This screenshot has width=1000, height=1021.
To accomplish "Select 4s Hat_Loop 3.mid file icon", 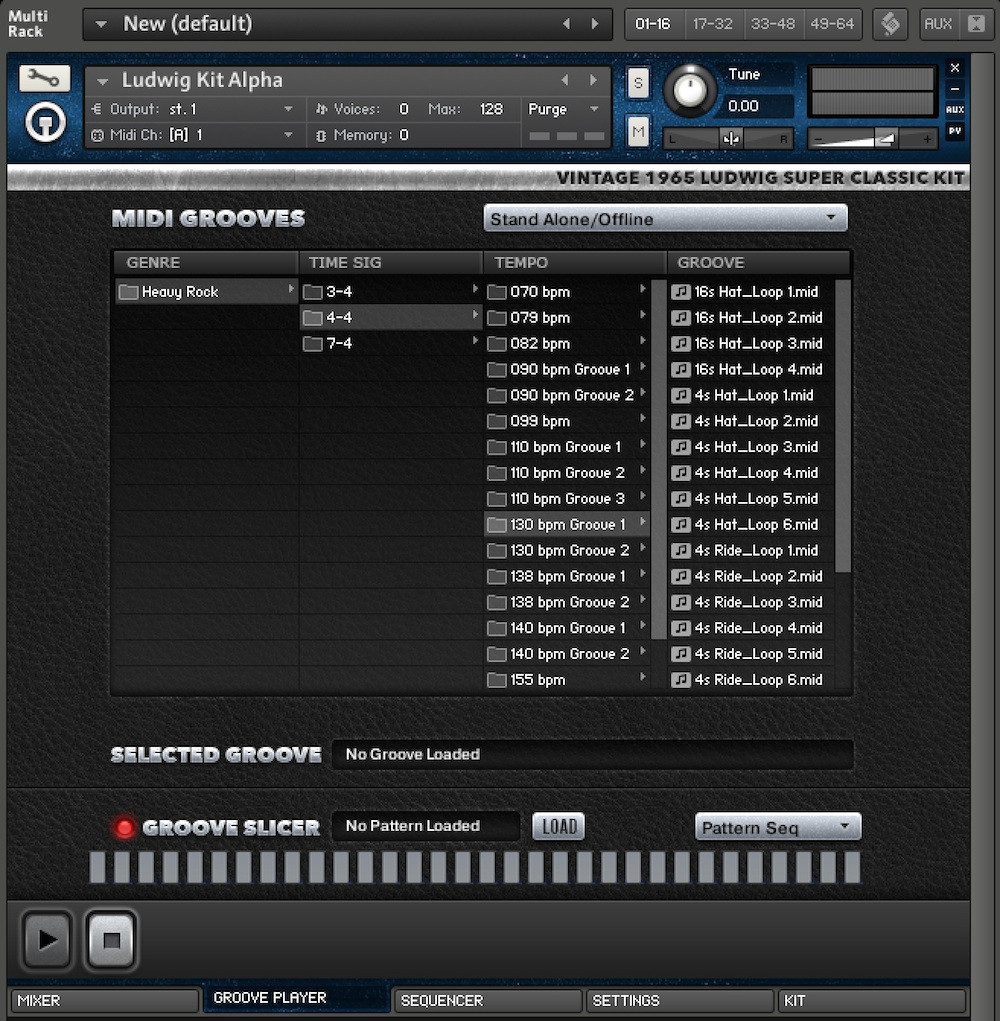I will click(681, 447).
